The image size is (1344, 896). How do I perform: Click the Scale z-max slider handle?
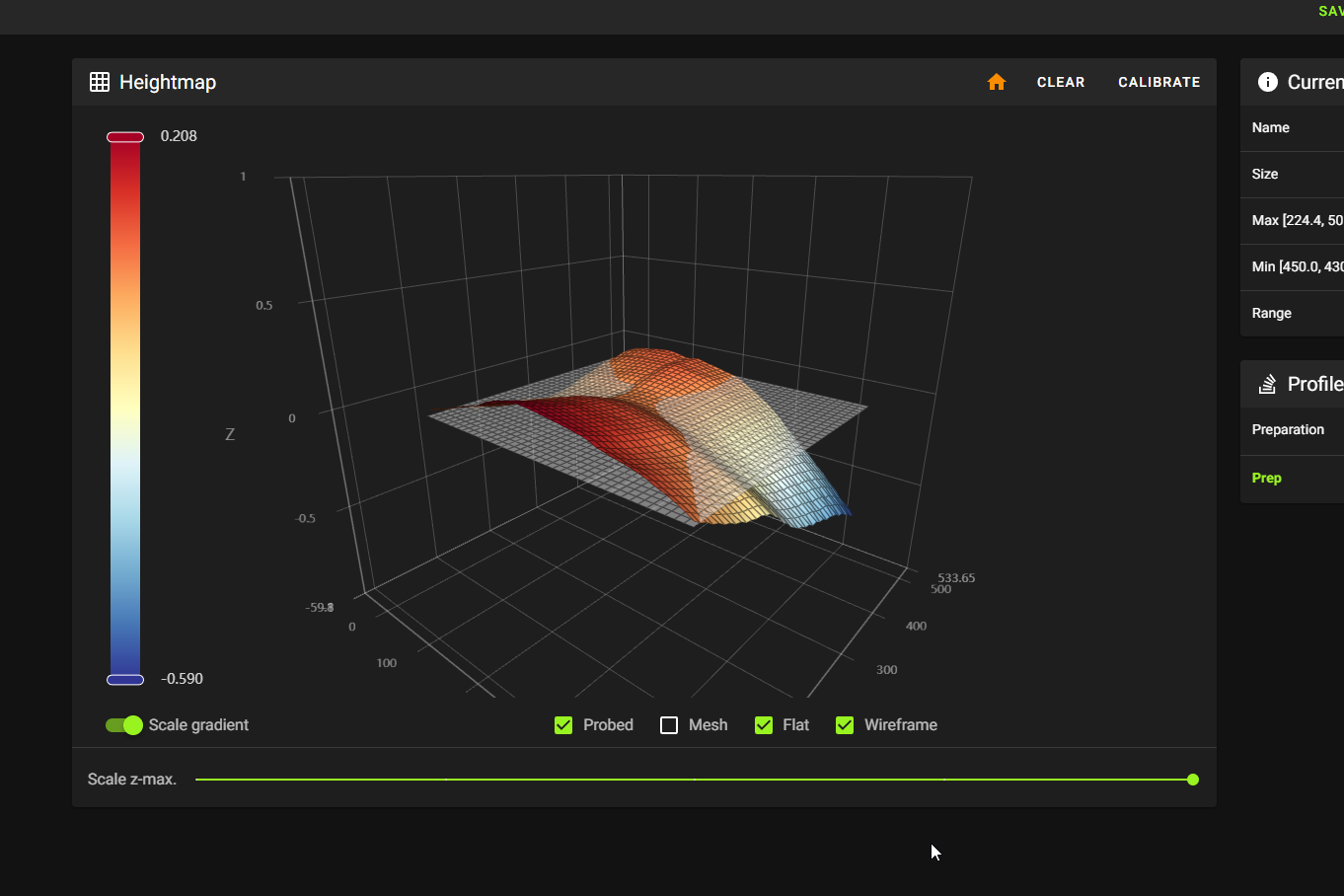(x=1193, y=780)
